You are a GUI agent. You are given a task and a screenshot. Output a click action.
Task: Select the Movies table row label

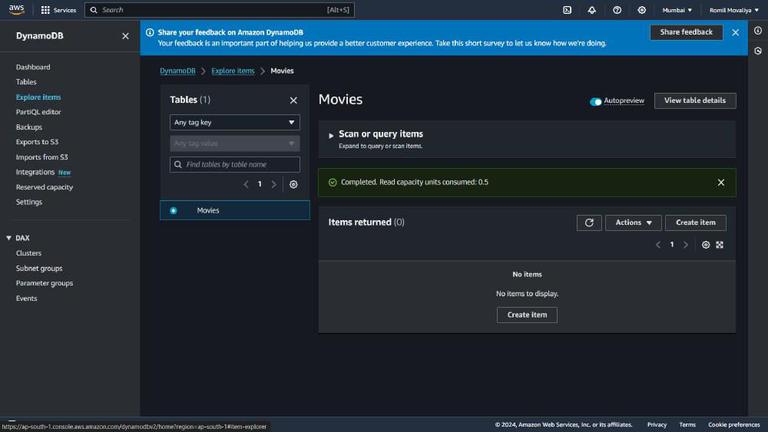[208, 210]
